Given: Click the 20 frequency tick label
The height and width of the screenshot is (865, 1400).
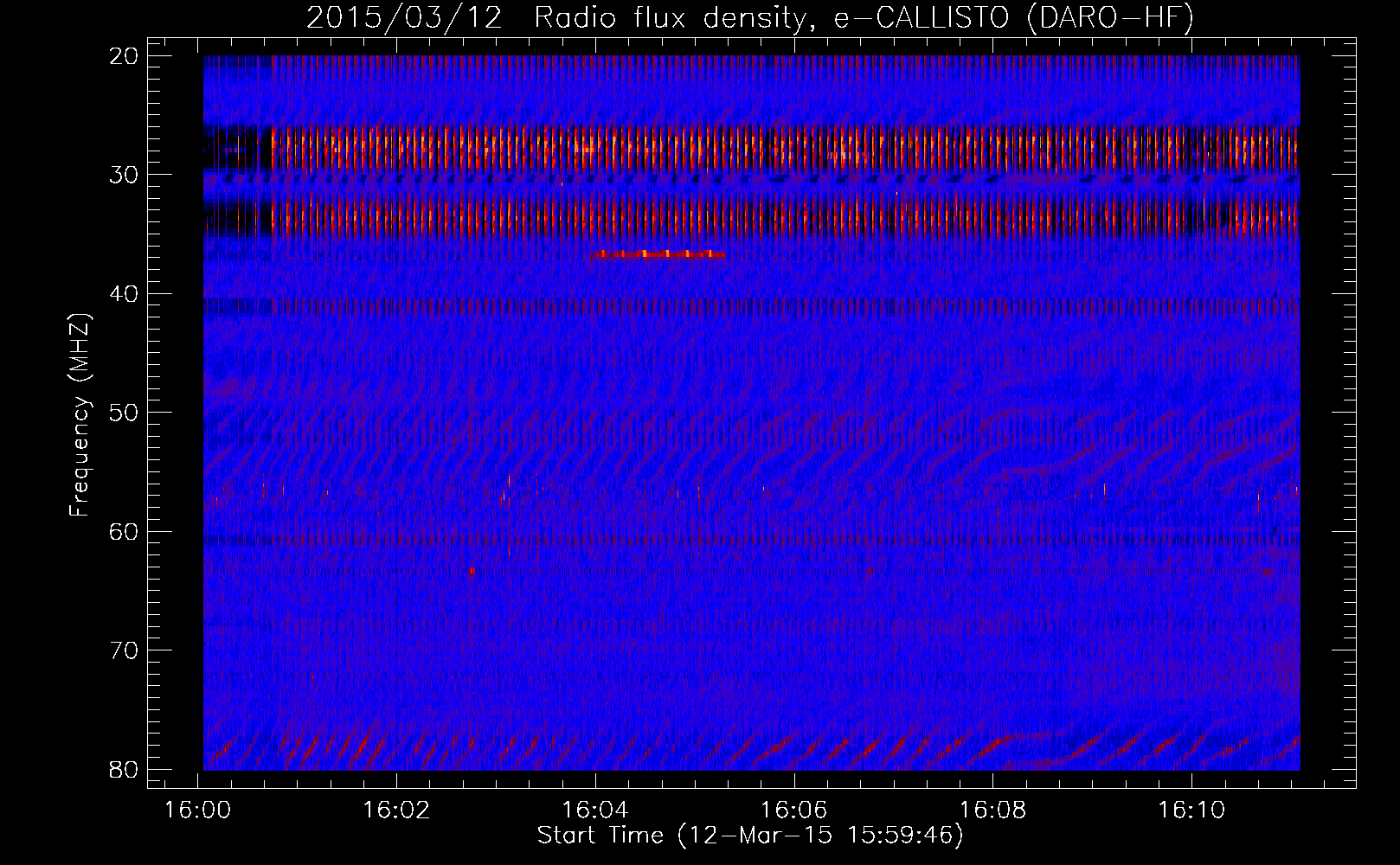Looking at the screenshot, I should 124,56.
